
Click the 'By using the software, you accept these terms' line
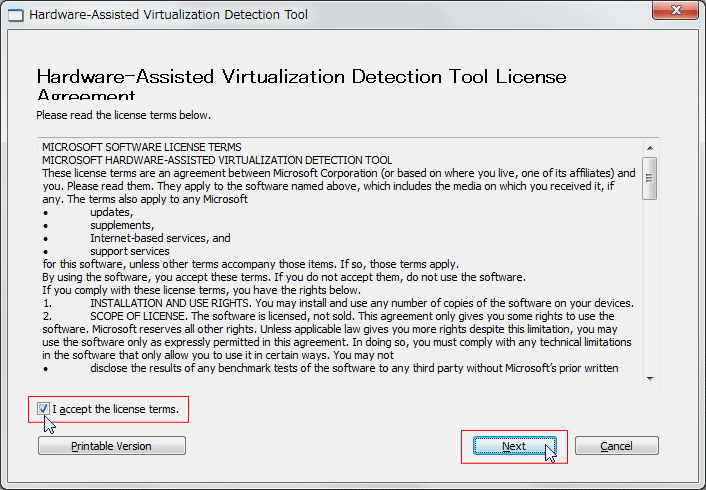(284, 277)
